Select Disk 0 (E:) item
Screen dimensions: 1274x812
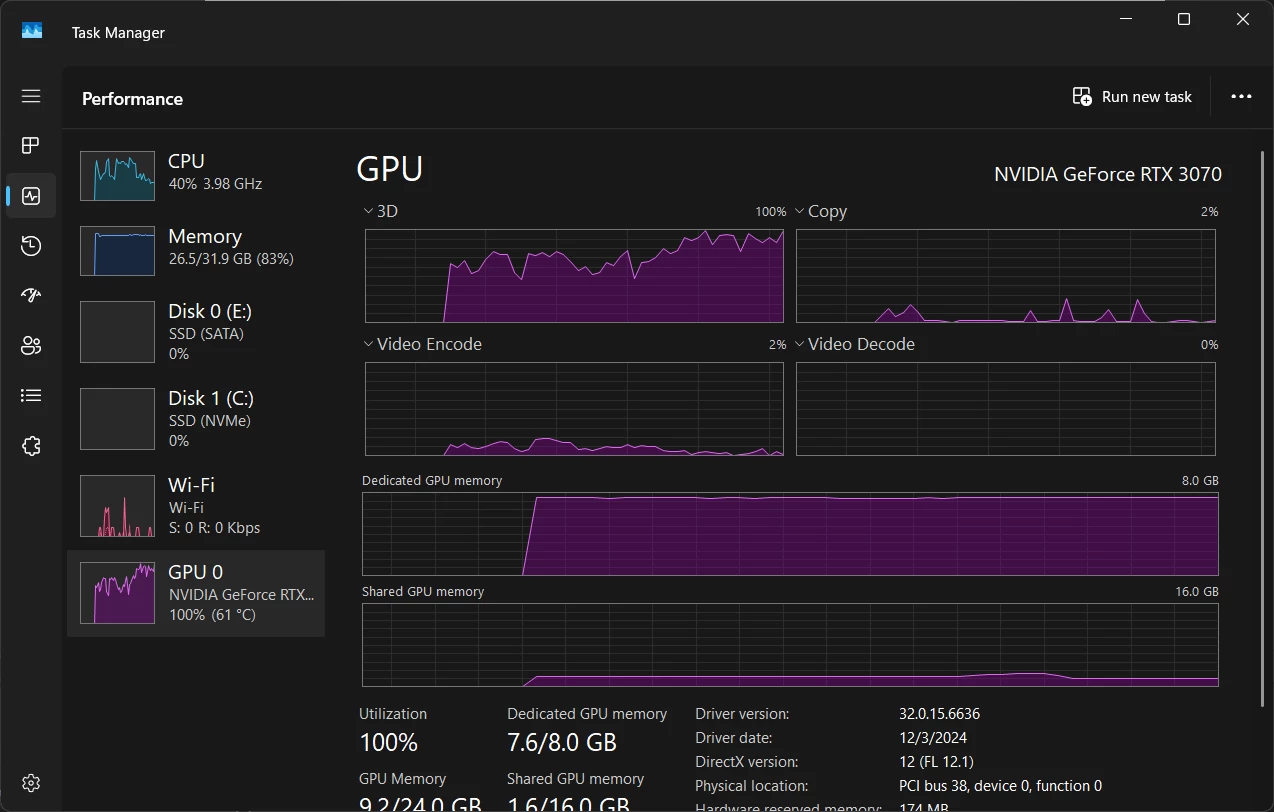click(196, 332)
